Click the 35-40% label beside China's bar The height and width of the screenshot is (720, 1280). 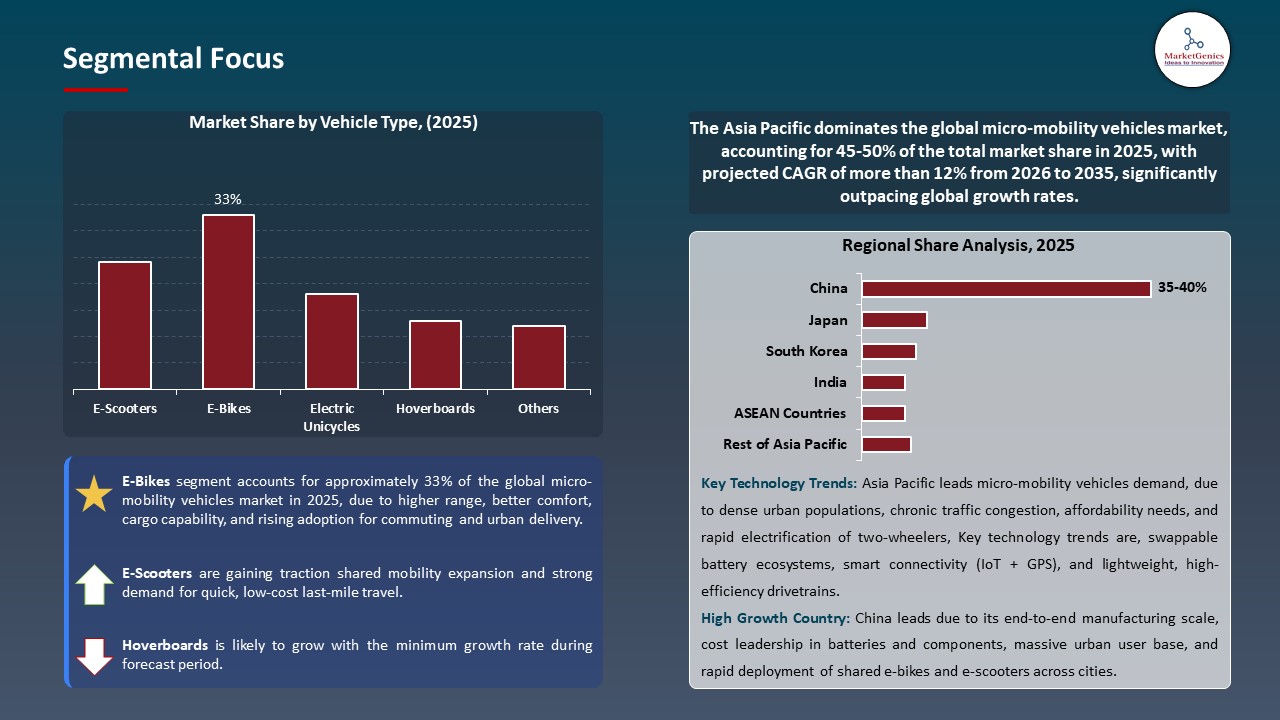pos(1181,287)
